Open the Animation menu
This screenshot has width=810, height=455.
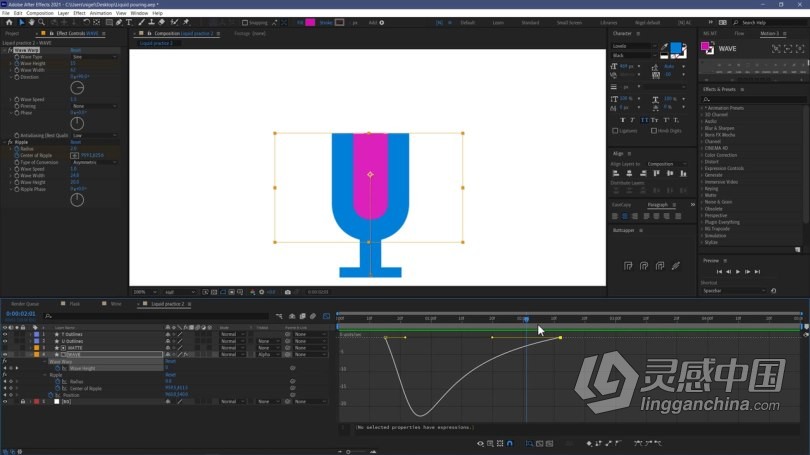click(x=100, y=13)
